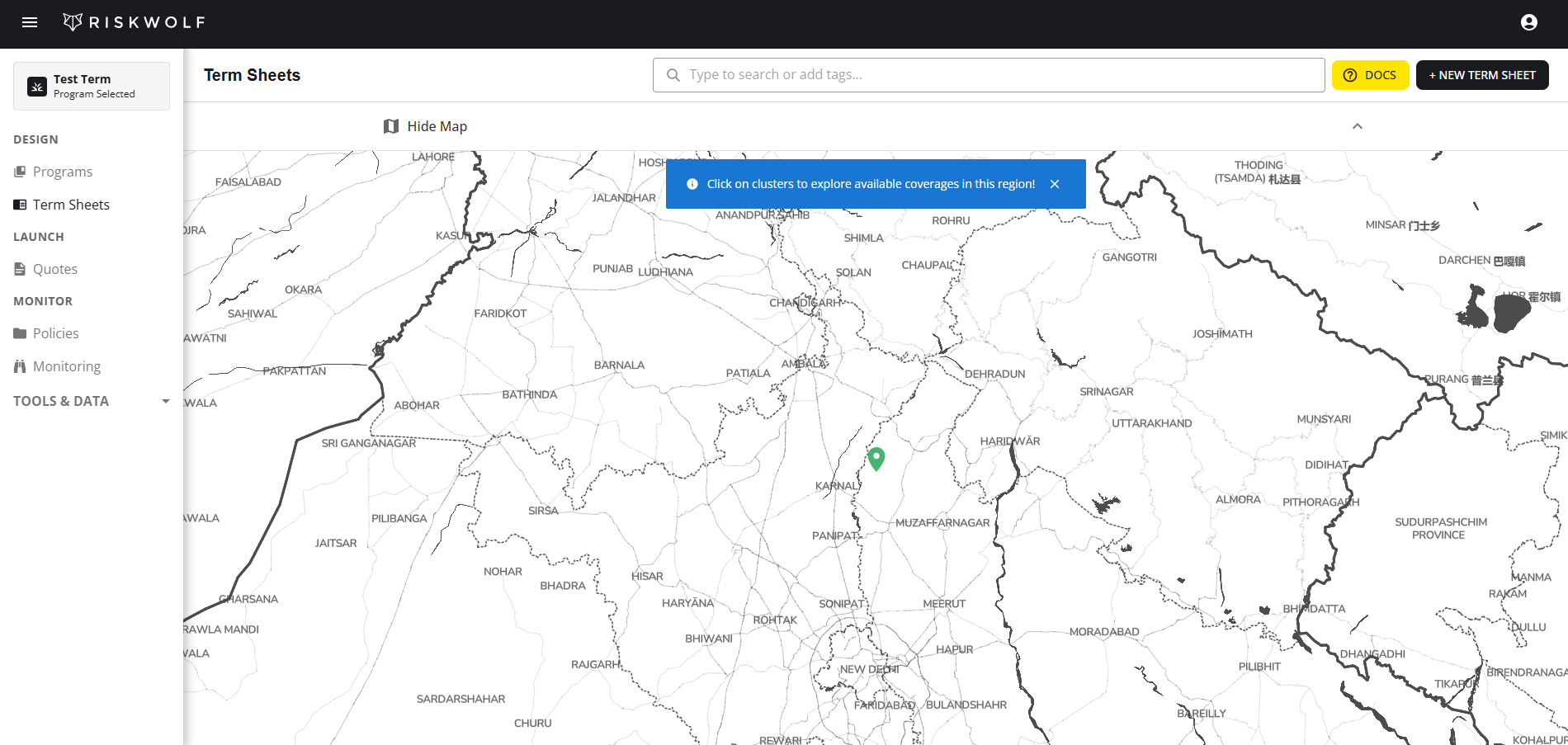Select the Programs icon in the sidebar
The image size is (1568, 745).
[19, 171]
